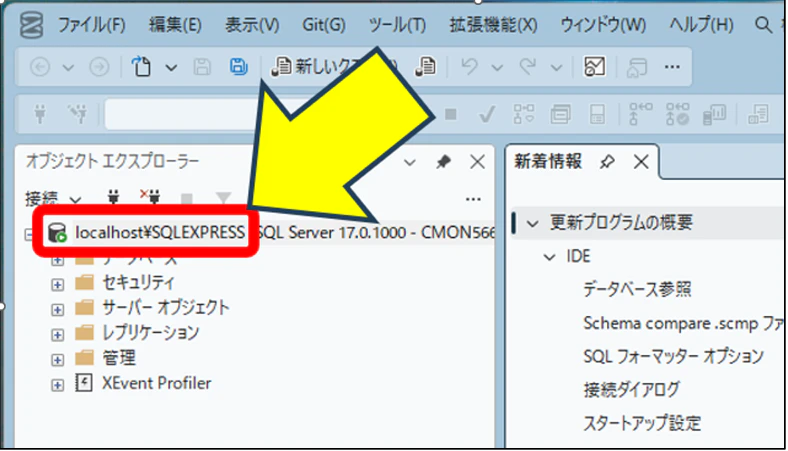This screenshot has height=451, width=788.
Task: Open the 拡張機能(X) menu
Action: tap(493, 25)
